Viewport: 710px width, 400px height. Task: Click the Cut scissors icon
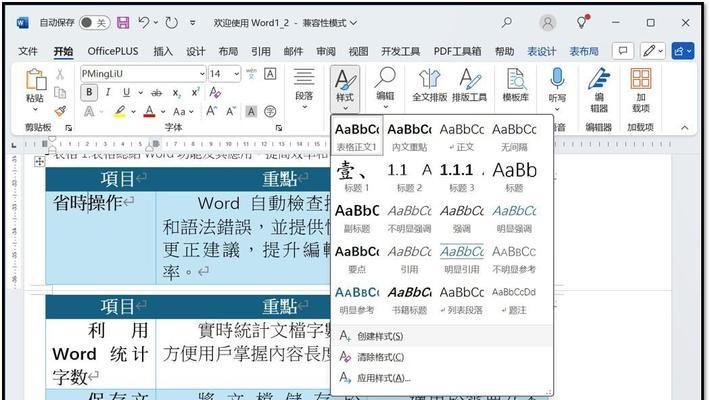point(60,74)
